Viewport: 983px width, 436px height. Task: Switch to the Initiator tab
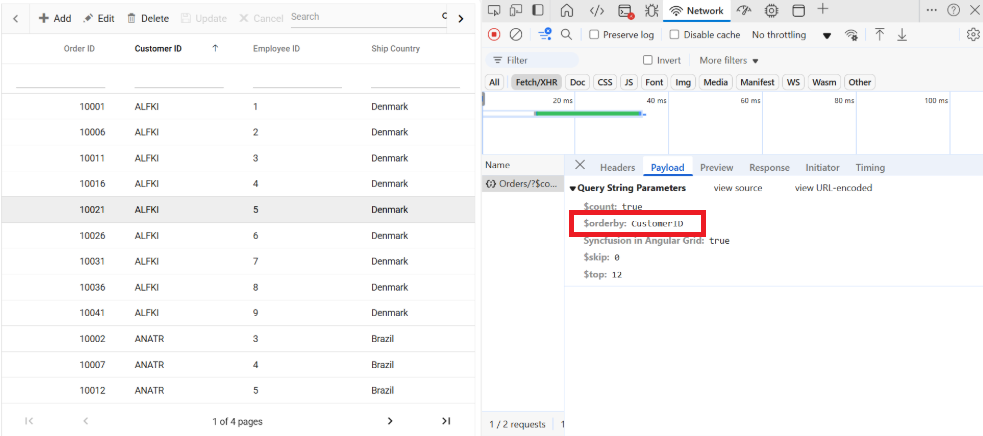tap(822, 167)
